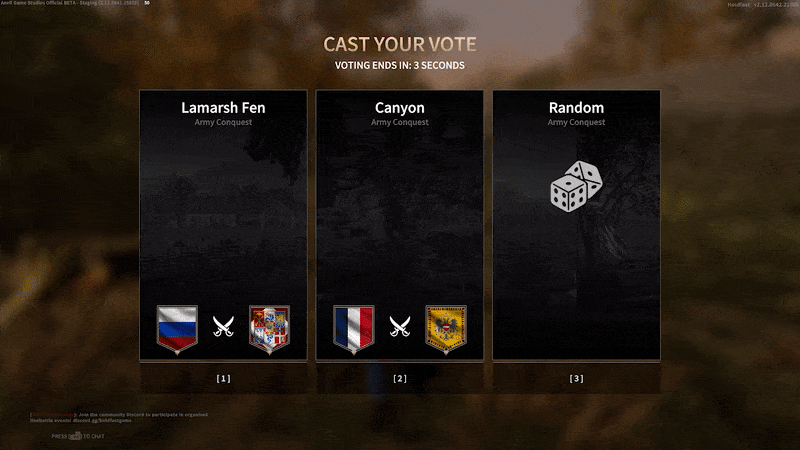This screenshot has height=450, width=800.
Task: Click Army Conquest label under Canyon
Action: (400, 122)
